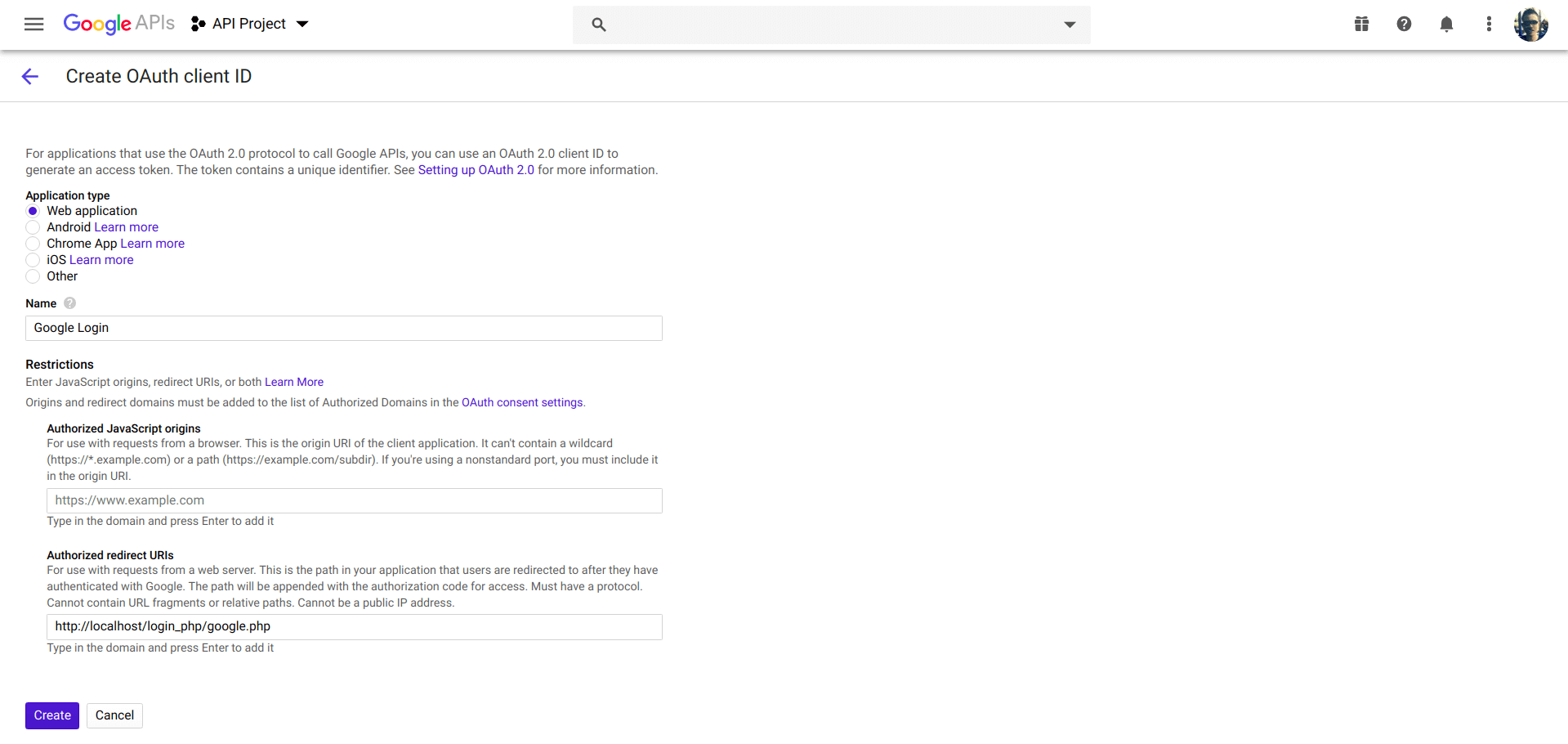Click the Authorized redirect URIs input

click(x=355, y=627)
